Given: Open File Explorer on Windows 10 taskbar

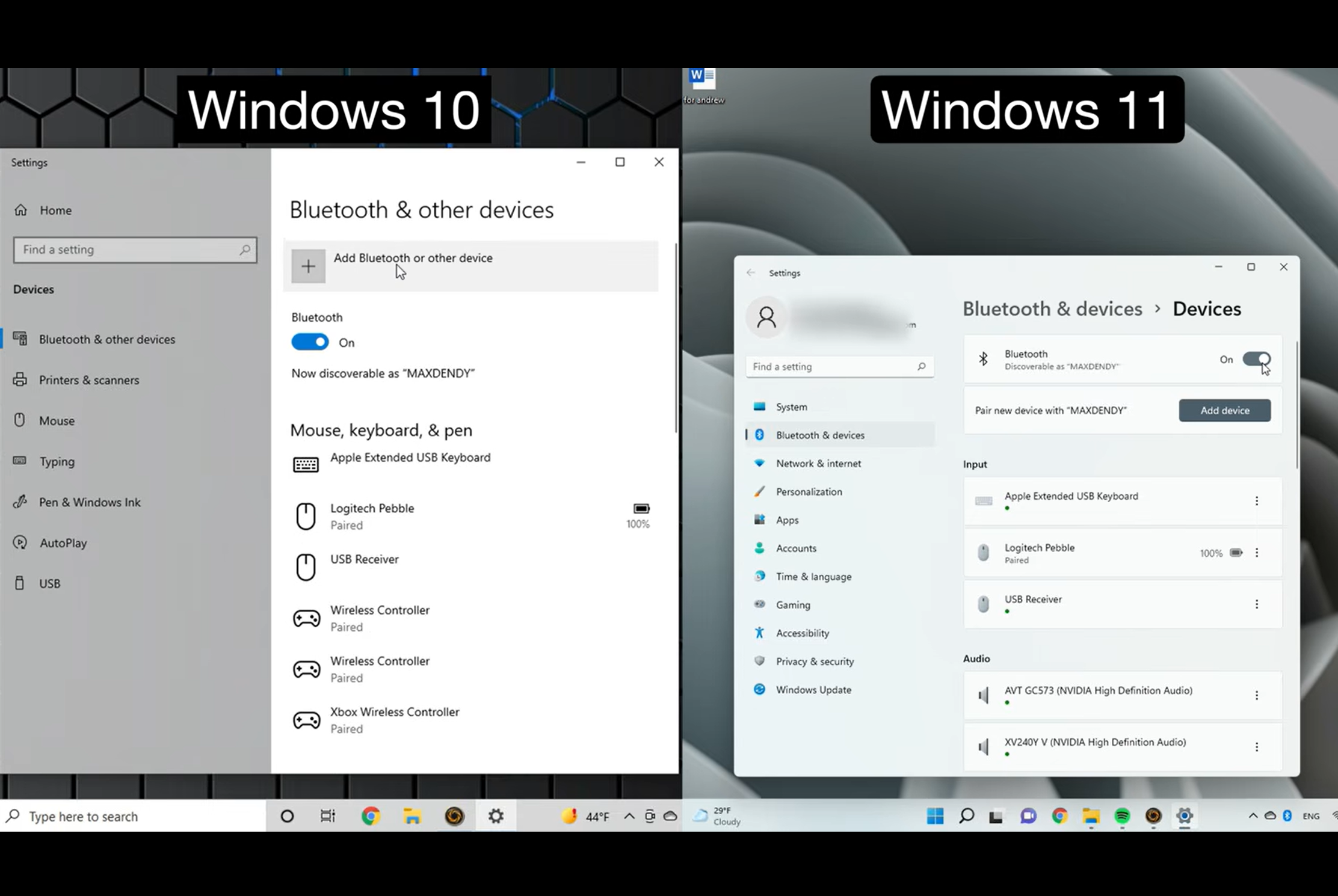Looking at the screenshot, I should click(412, 816).
